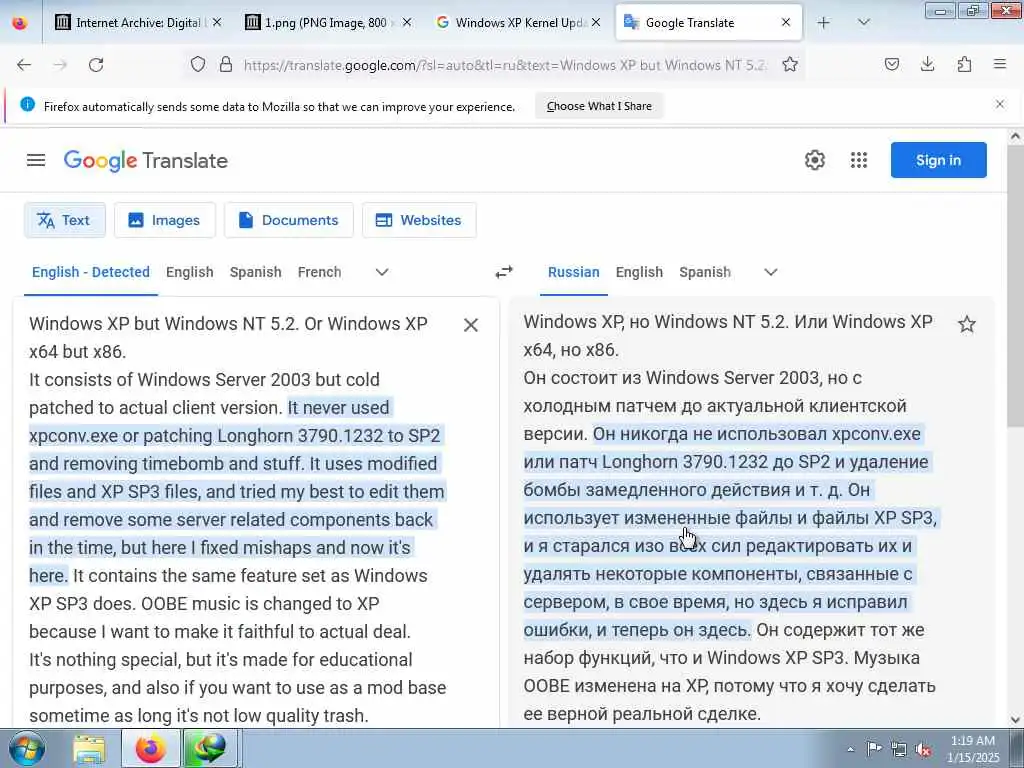Open the green globe taskbar application
The height and width of the screenshot is (768, 1024).
pos(209,749)
